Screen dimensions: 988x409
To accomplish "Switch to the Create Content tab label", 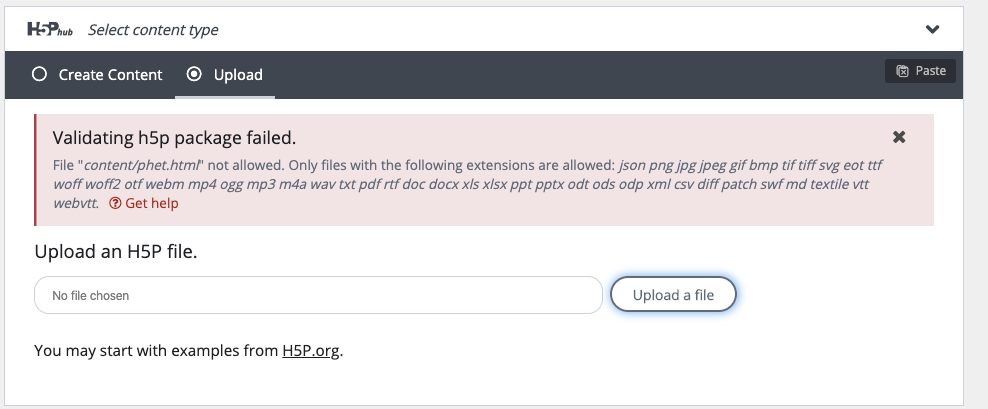I will coord(110,75).
